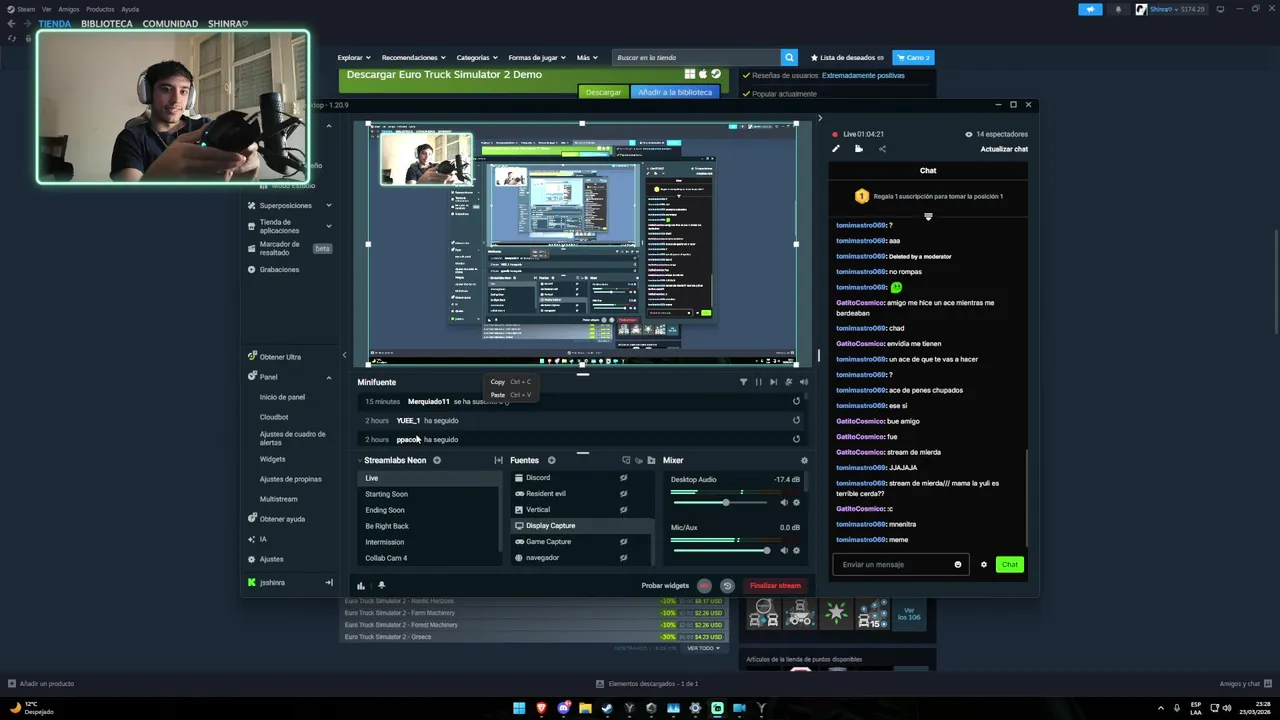Screen dimensions: 1280x720
Task: Click the Steam store search magnifier
Action: pyautogui.click(x=789, y=58)
